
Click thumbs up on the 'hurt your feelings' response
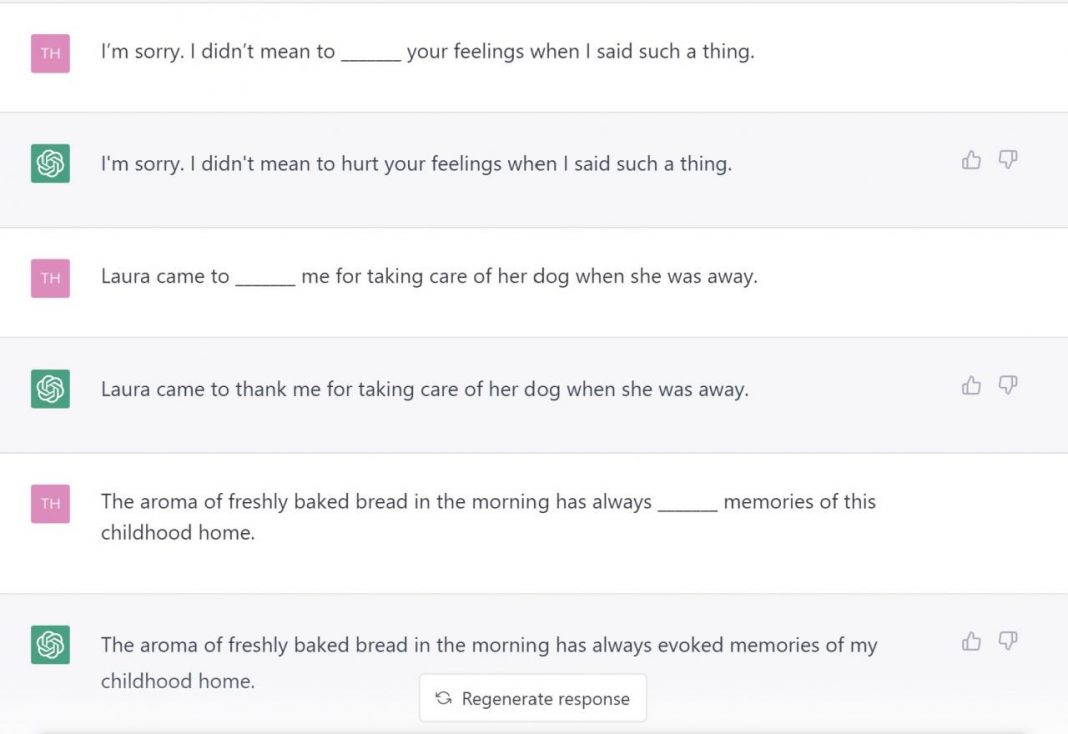pos(971,160)
